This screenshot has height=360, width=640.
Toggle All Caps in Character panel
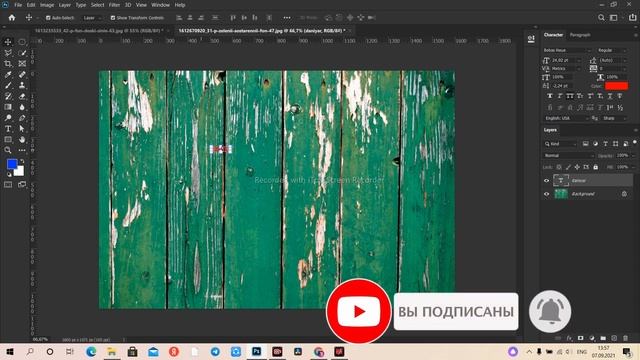570,96
